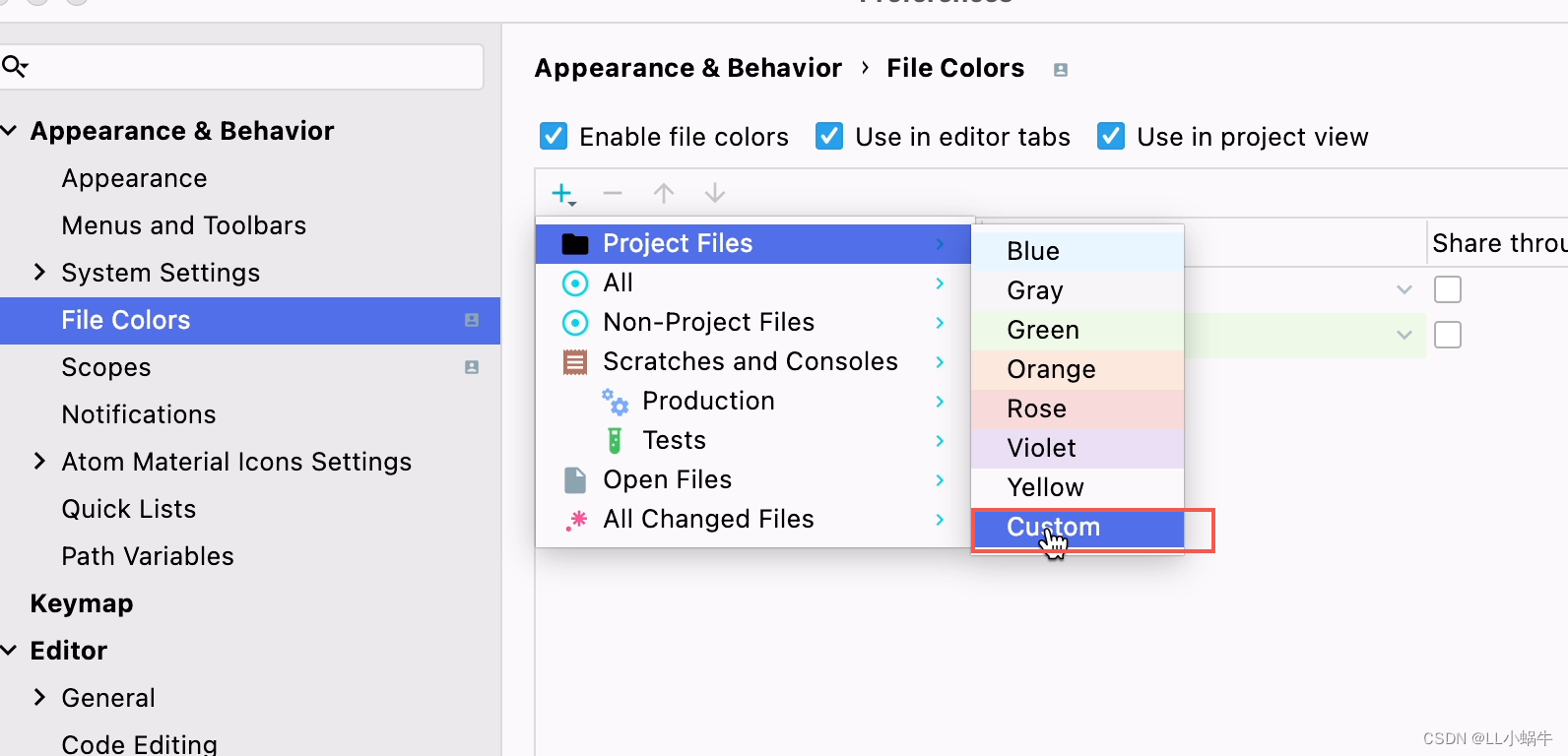Click the search magnifier icon
The height and width of the screenshot is (756, 1568).
[x=15, y=67]
